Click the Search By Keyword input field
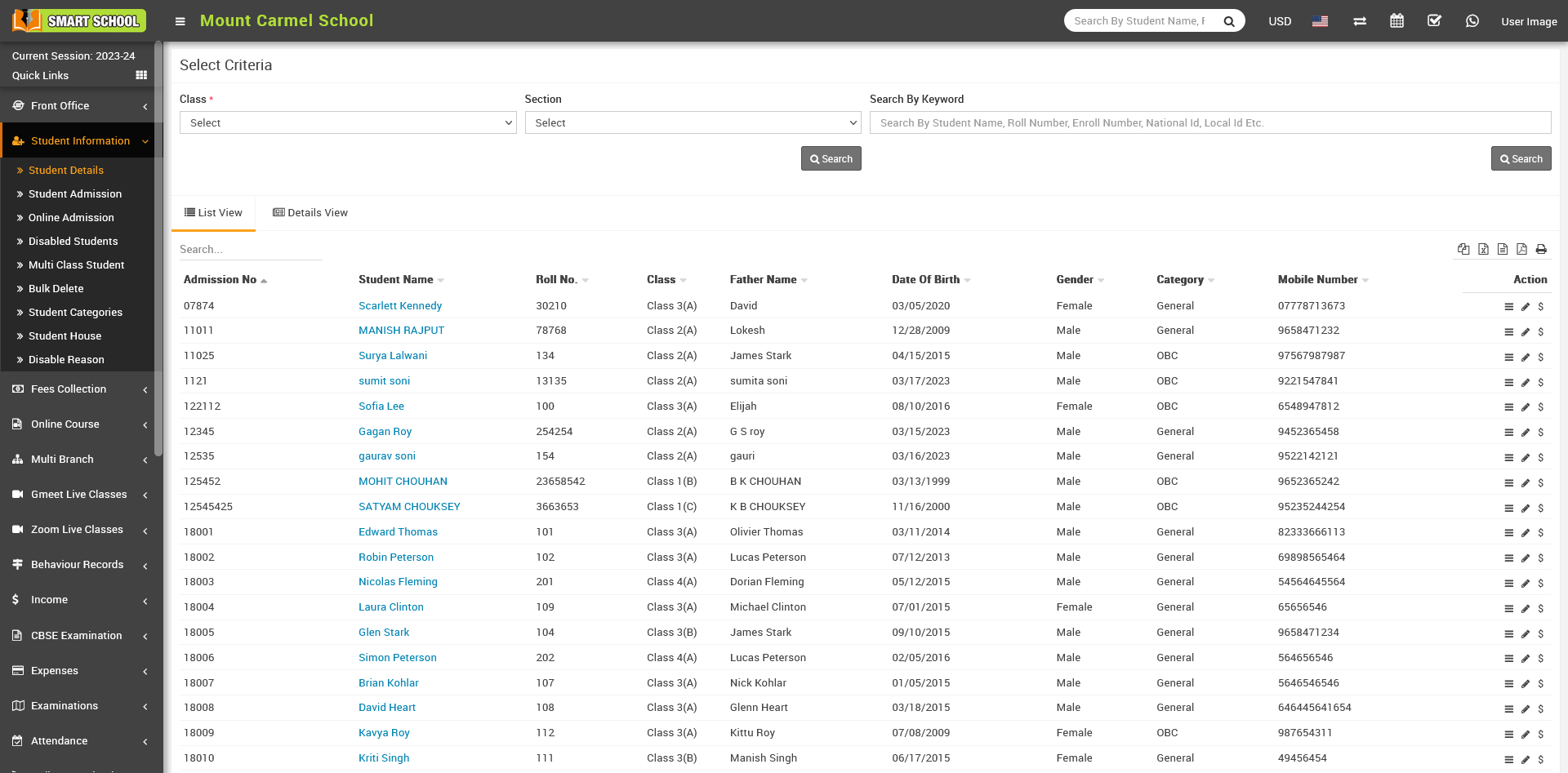Viewport: 1568px width, 773px height. point(1209,122)
